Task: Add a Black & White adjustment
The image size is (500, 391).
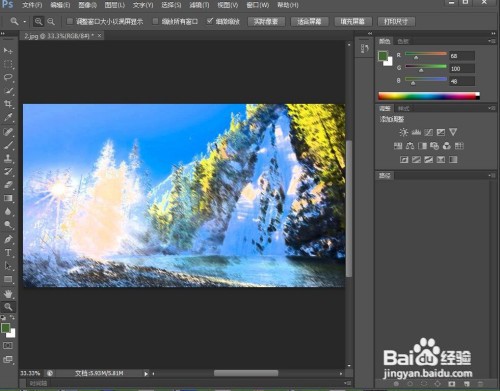Action: [x=422, y=146]
